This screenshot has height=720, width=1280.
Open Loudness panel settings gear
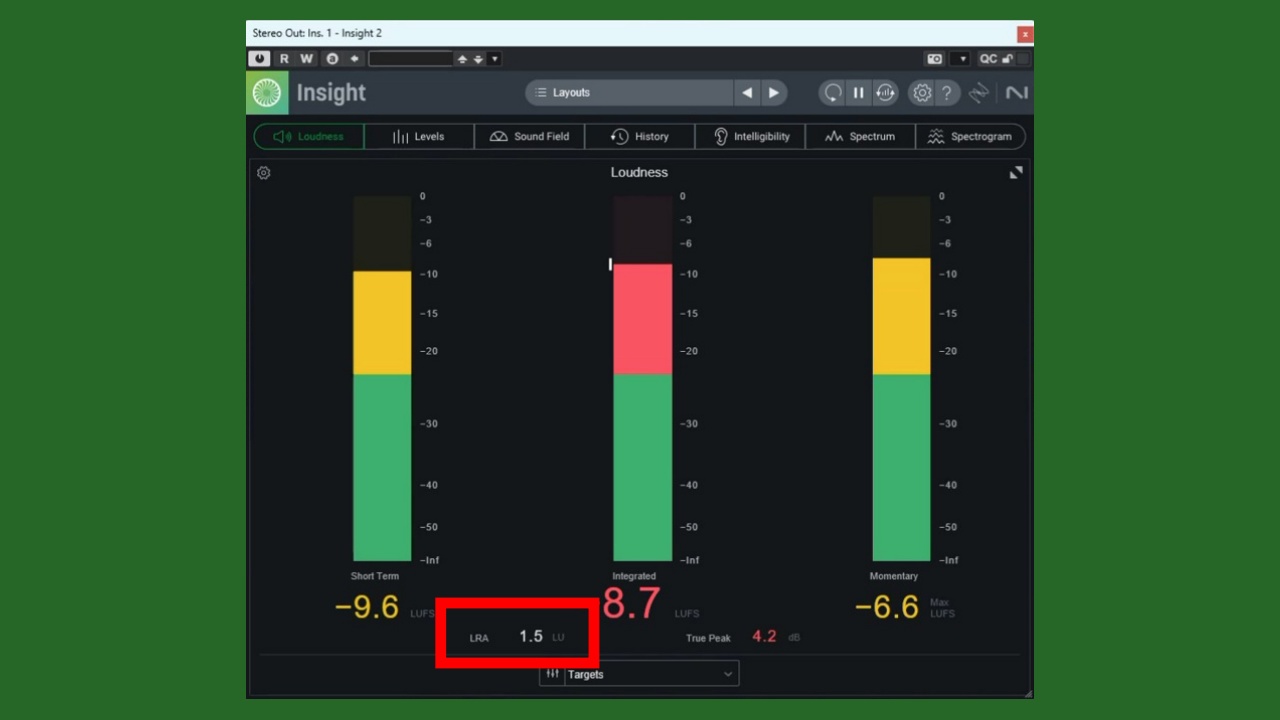click(x=264, y=173)
